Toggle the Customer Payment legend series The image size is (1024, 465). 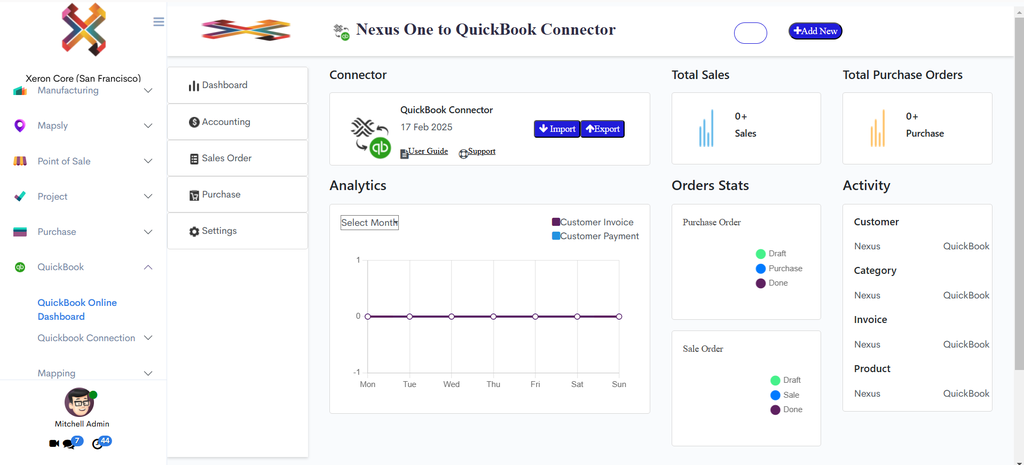click(x=596, y=236)
